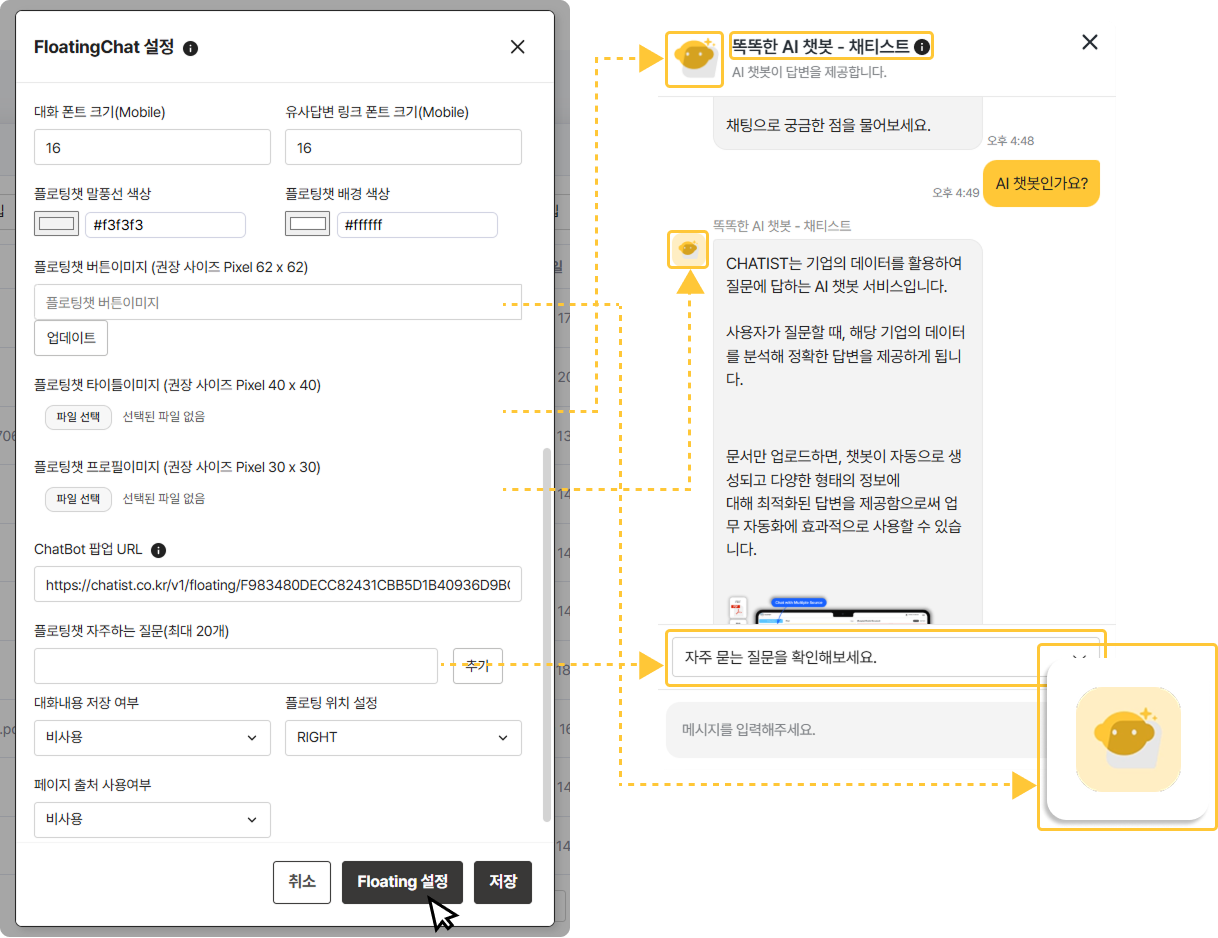Screen dimensions: 1218x938
Task: Expand 페이지 출처 사용여부 dropdown
Action: (152, 819)
